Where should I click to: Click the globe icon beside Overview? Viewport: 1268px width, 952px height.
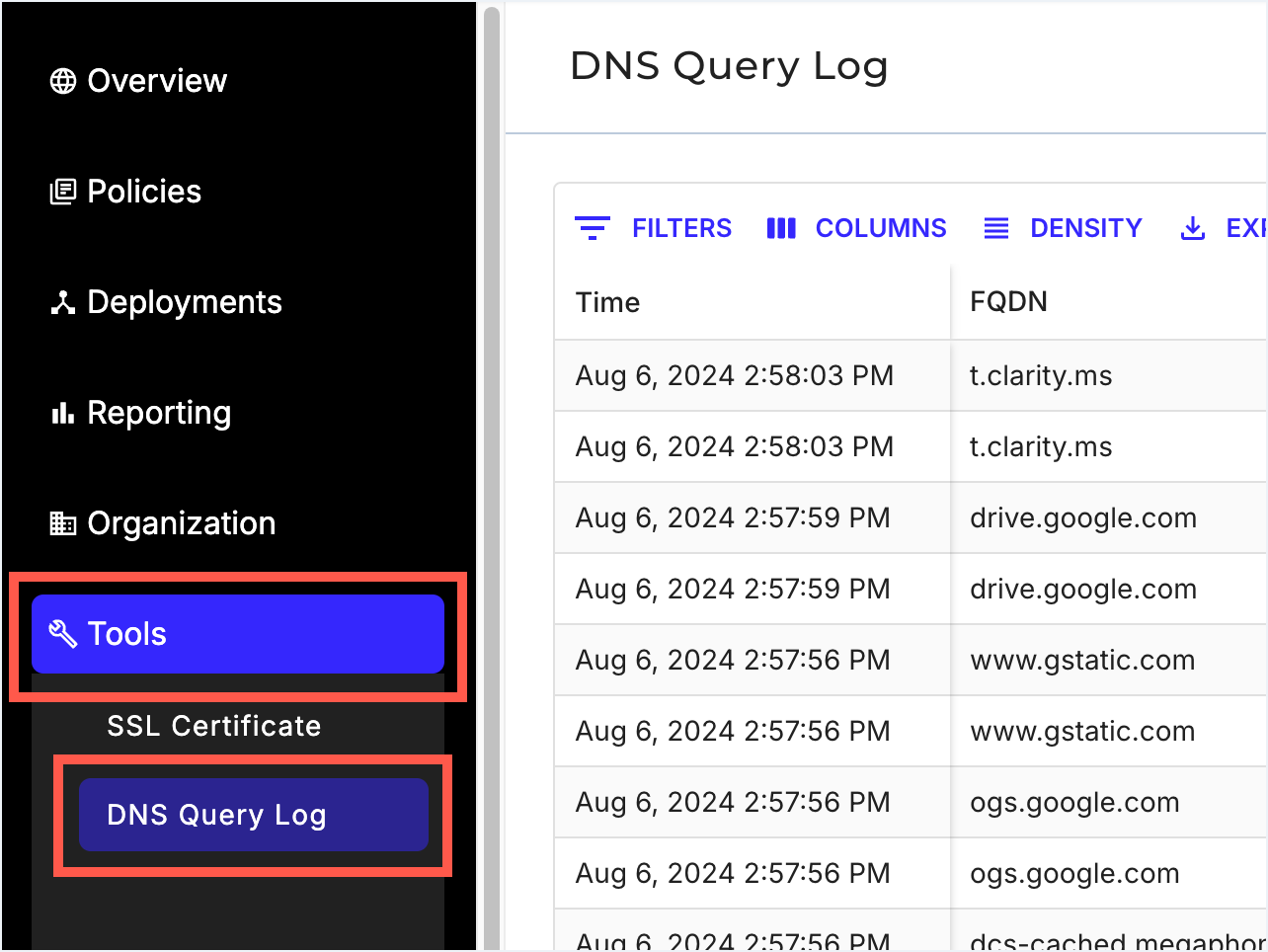tap(63, 81)
